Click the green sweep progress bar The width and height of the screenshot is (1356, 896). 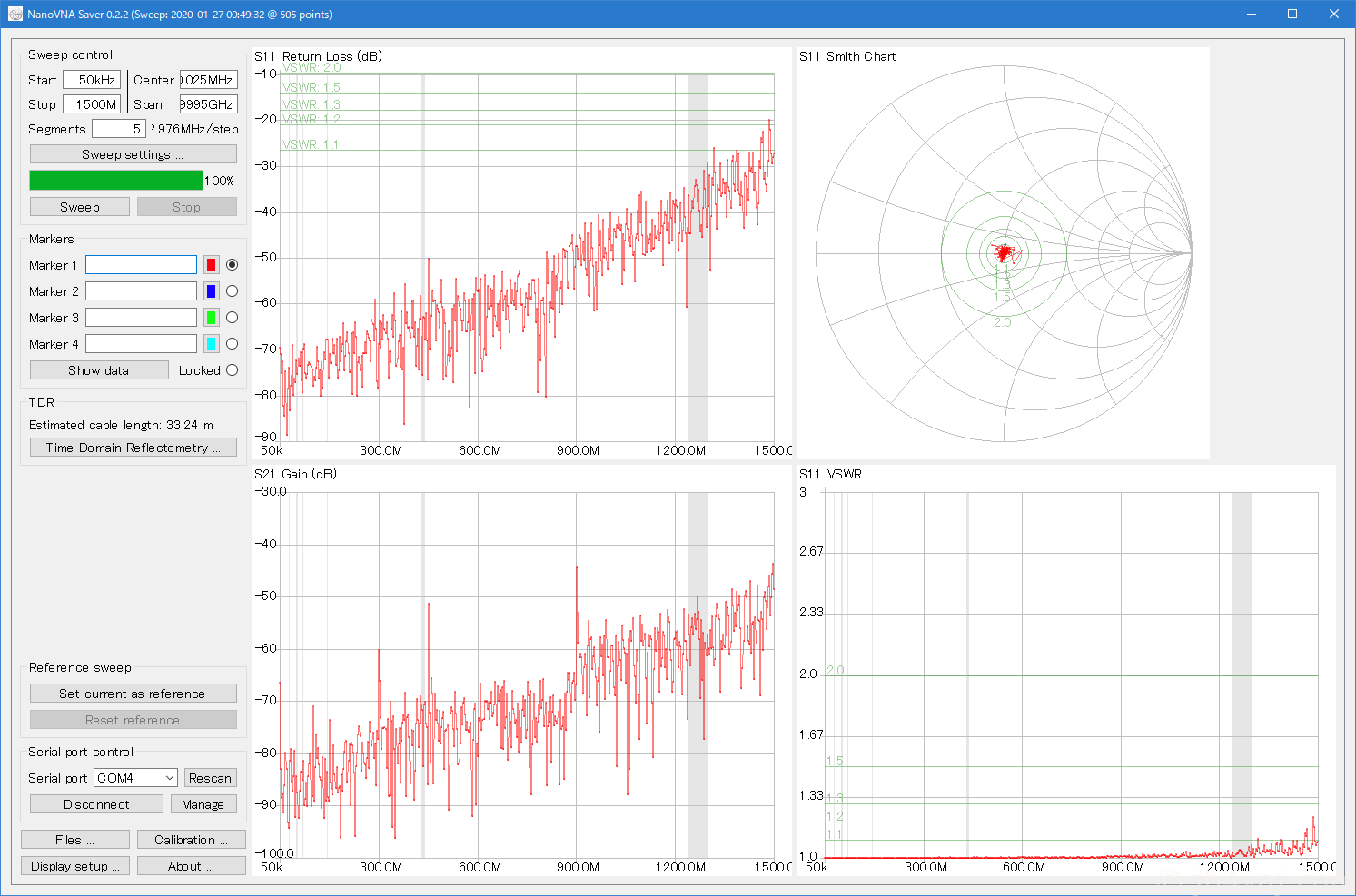tap(116, 181)
